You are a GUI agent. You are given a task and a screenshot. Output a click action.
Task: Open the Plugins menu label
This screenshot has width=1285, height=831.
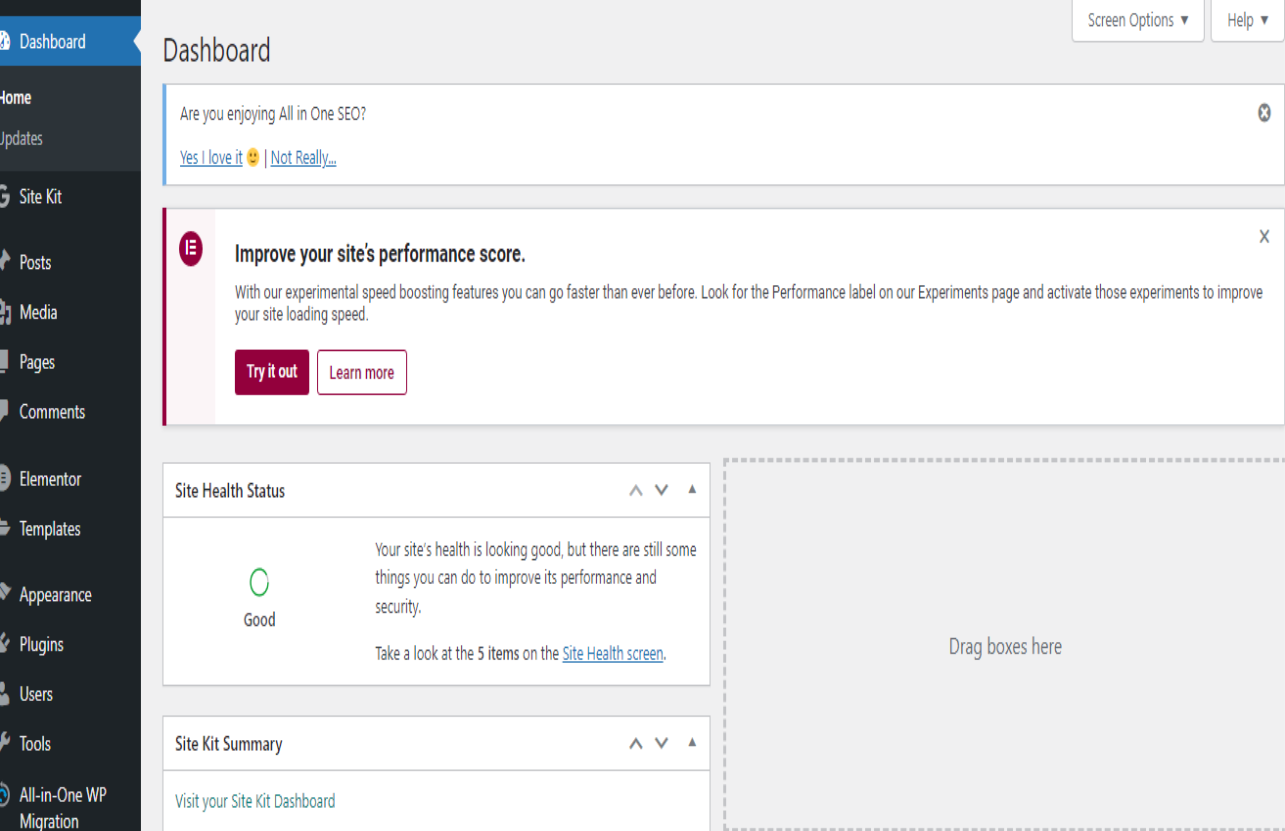[x=41, y=644]
